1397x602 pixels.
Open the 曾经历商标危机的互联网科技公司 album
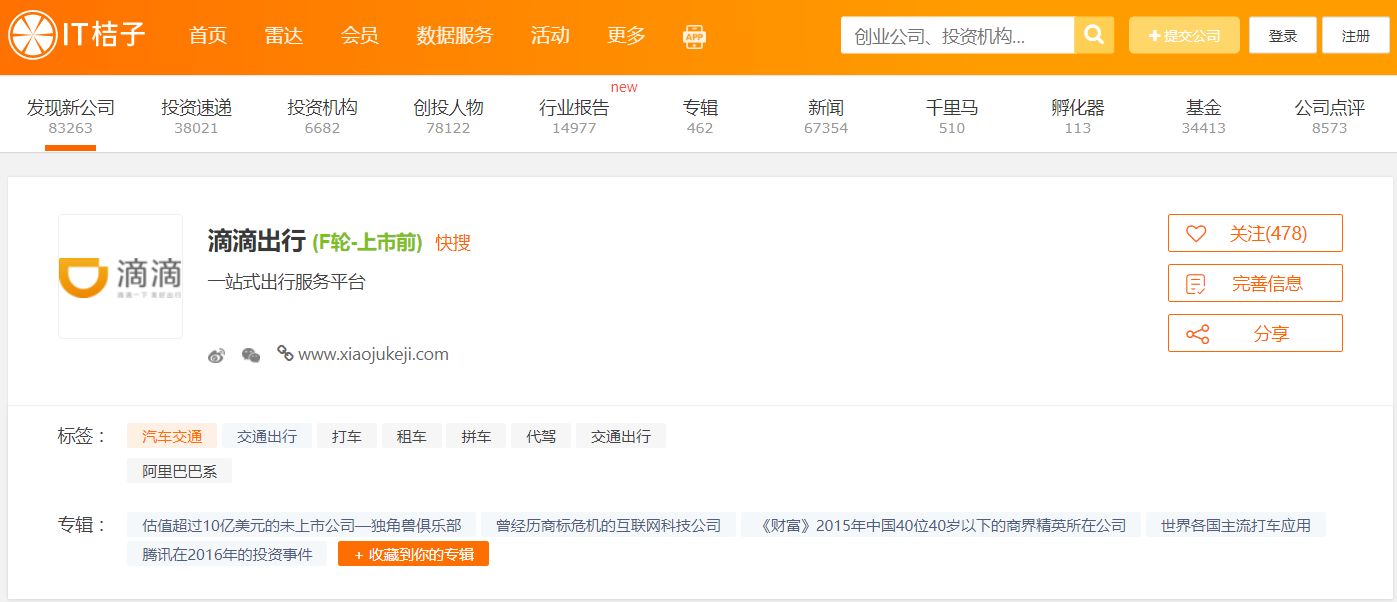[608, 525]
